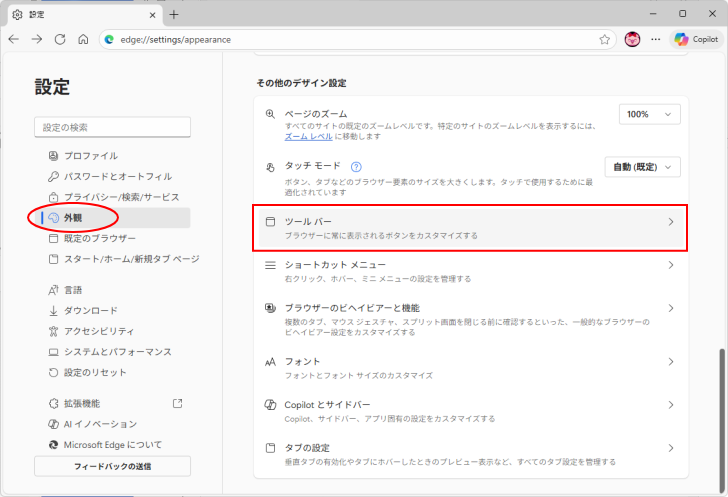Image resolution: width=728 pixels, height=497 pixels.
Task: Close the 設定 tab
Action: click(x=152, y=15)
